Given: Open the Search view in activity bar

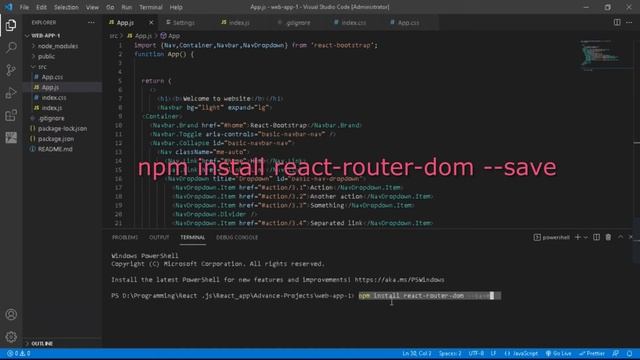Looking at the screenshot, I should [x=11, y=47].
